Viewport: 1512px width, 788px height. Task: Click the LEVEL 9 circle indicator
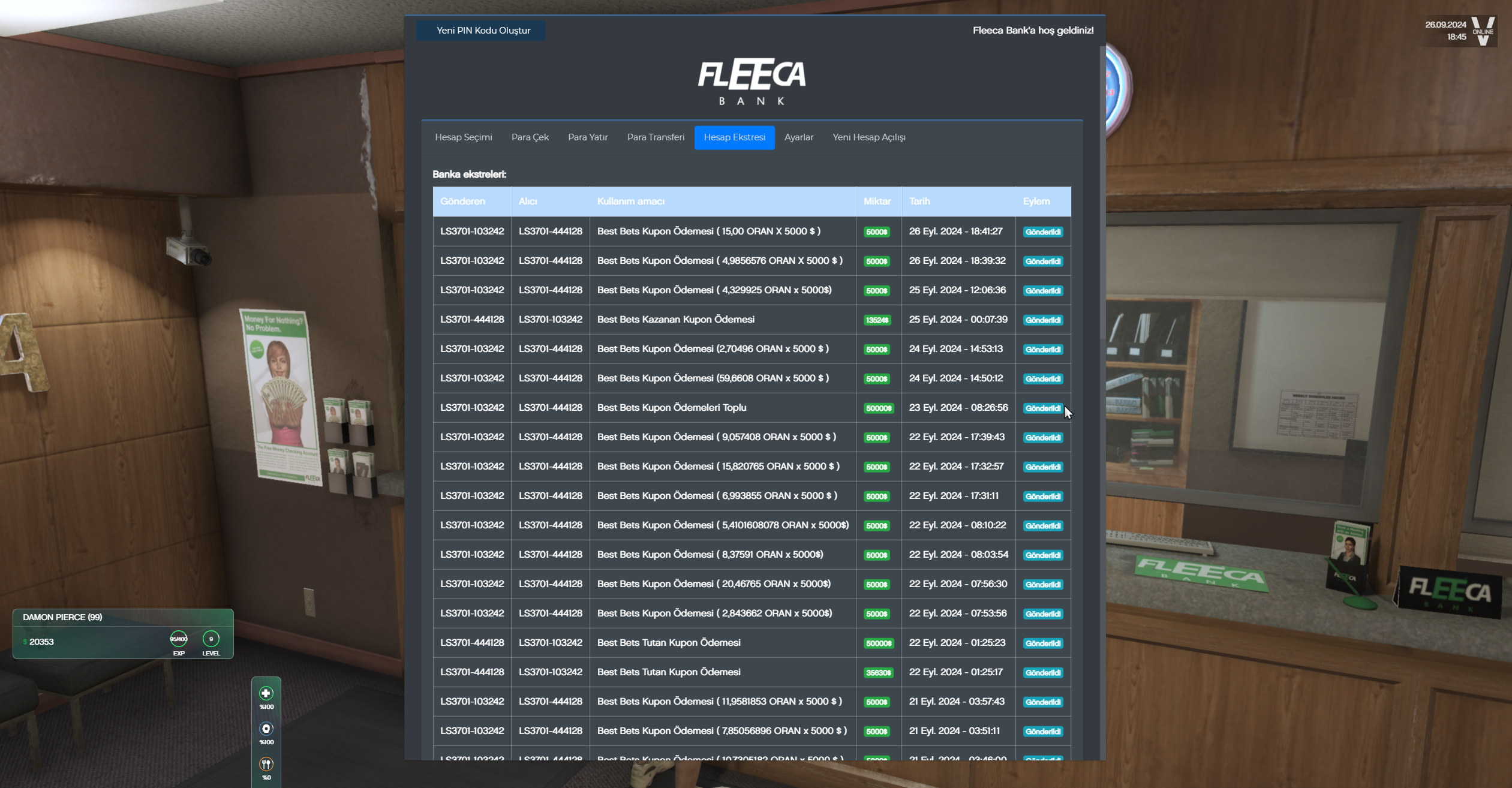pos(211,639)
